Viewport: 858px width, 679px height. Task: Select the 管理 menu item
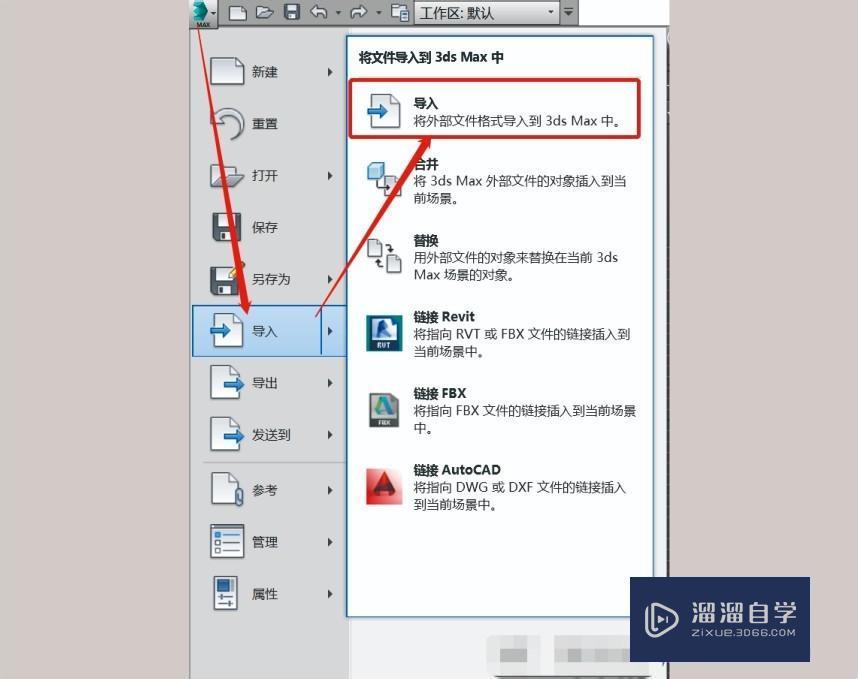pyautogui.click(x=265, y=541)
